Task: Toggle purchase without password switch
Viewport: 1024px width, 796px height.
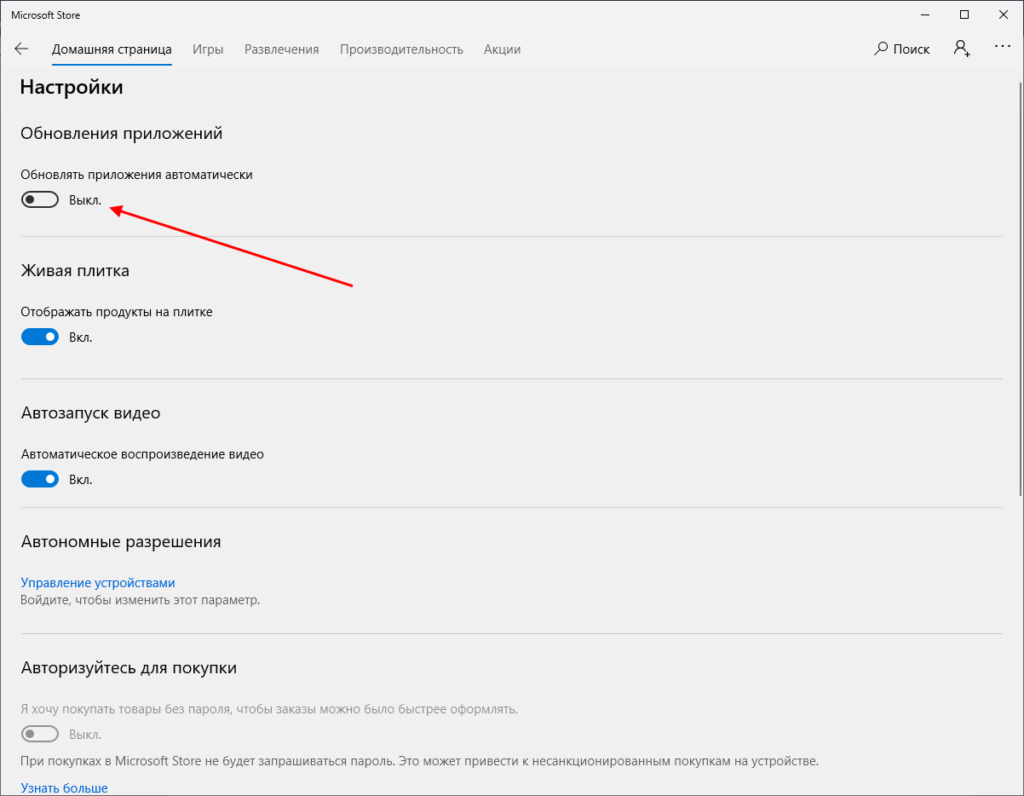Action: tap(40, 734)
